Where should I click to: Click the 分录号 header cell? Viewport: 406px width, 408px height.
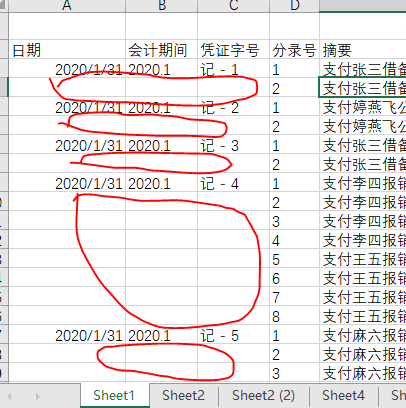click(x=294, y=50)
